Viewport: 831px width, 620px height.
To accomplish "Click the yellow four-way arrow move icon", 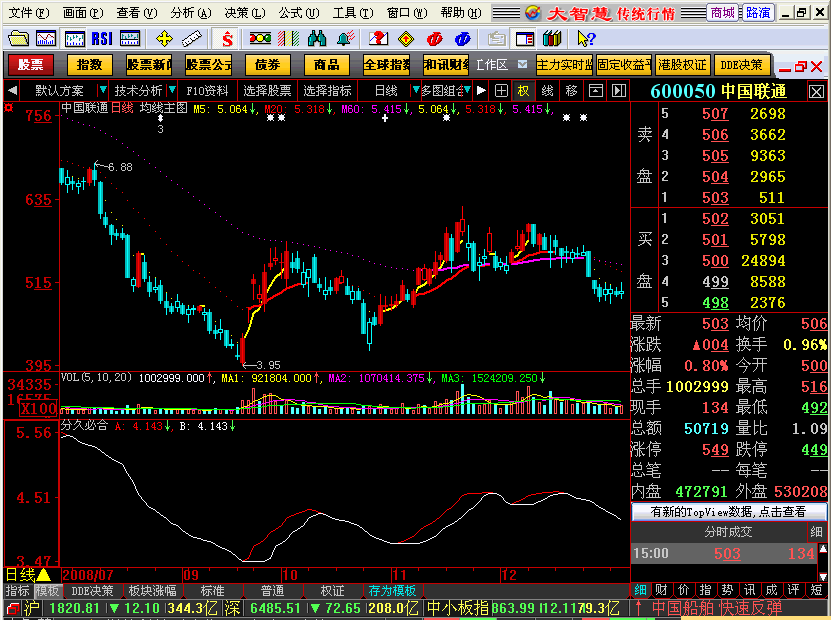I will point(164,39).
